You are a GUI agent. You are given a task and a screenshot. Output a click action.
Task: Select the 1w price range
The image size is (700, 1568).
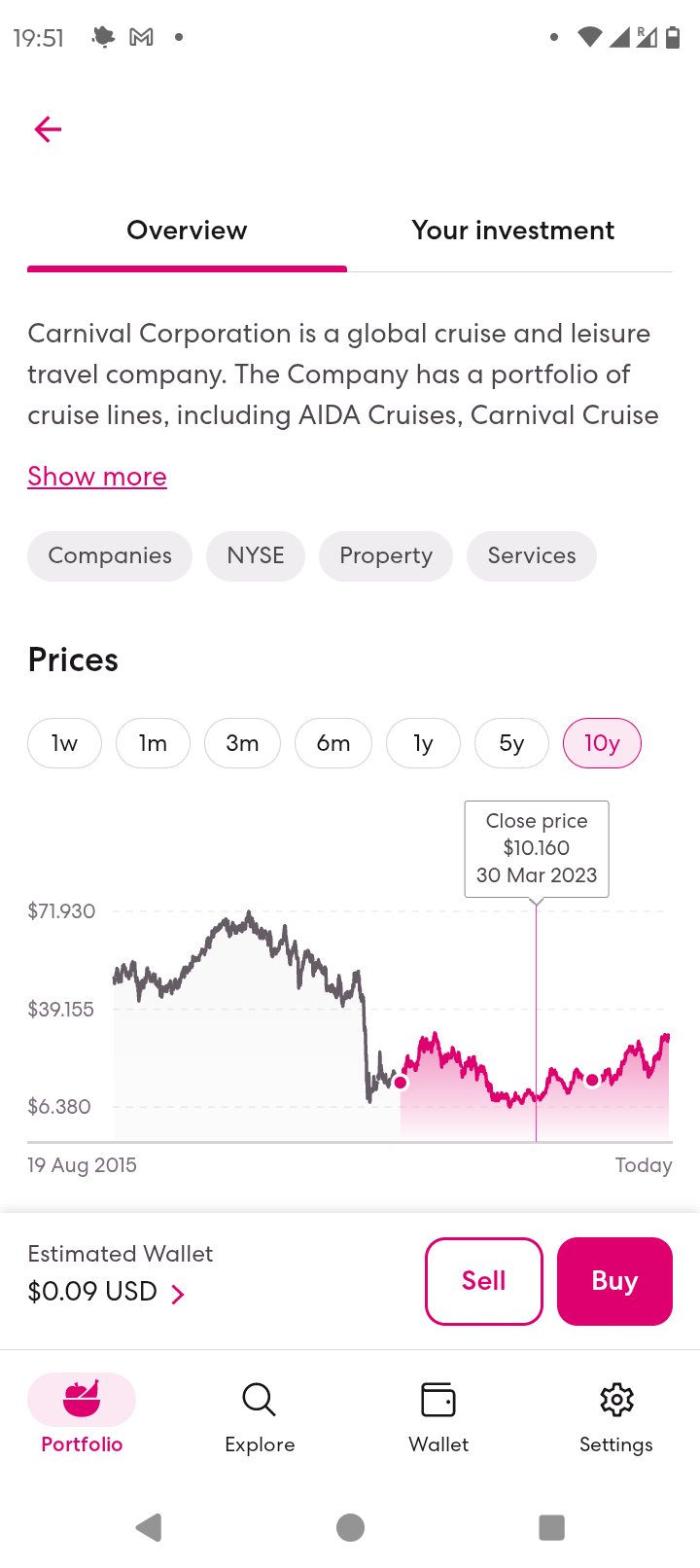pos(64,743)
